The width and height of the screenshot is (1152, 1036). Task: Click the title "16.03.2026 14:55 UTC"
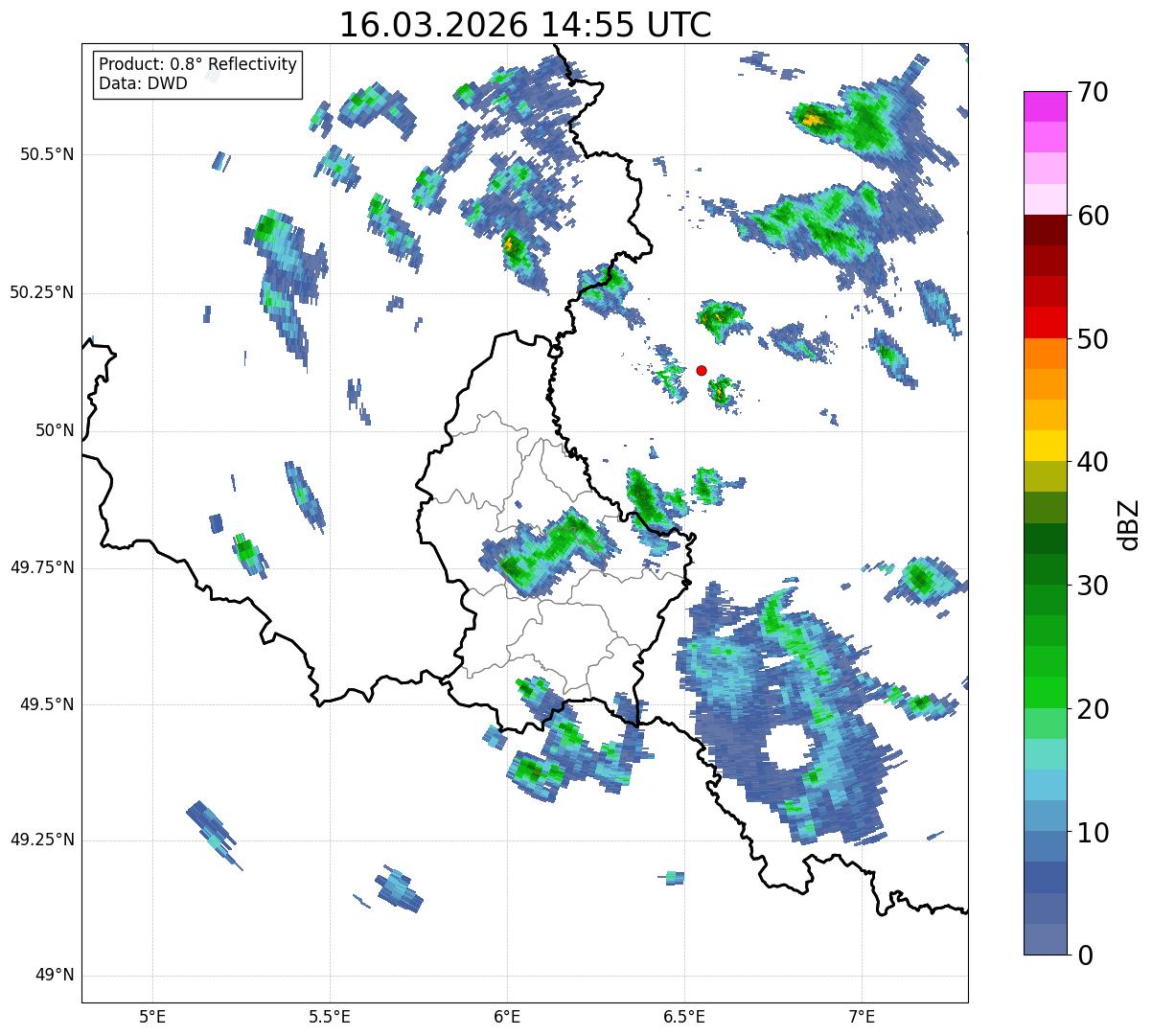coord(525,25)
